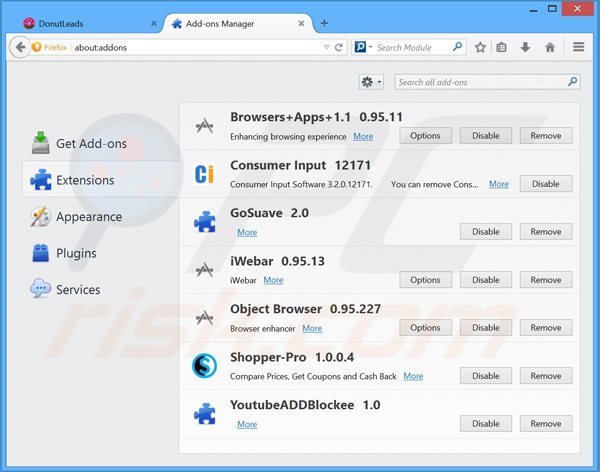
Task: Show More info for Consumer Input
Action: pyautogui.click(x=499, y=185)
